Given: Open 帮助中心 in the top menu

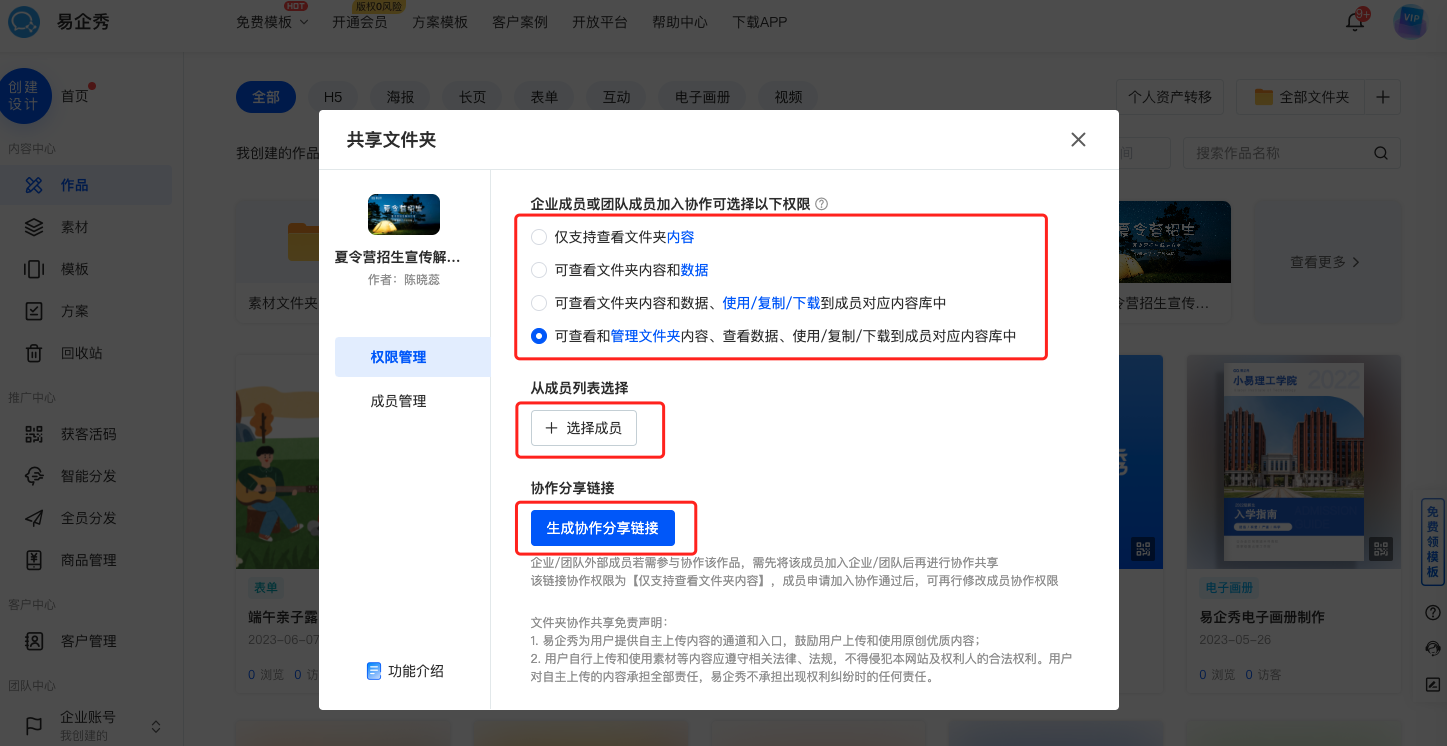Looking at the screenshot, I should 680,22.
